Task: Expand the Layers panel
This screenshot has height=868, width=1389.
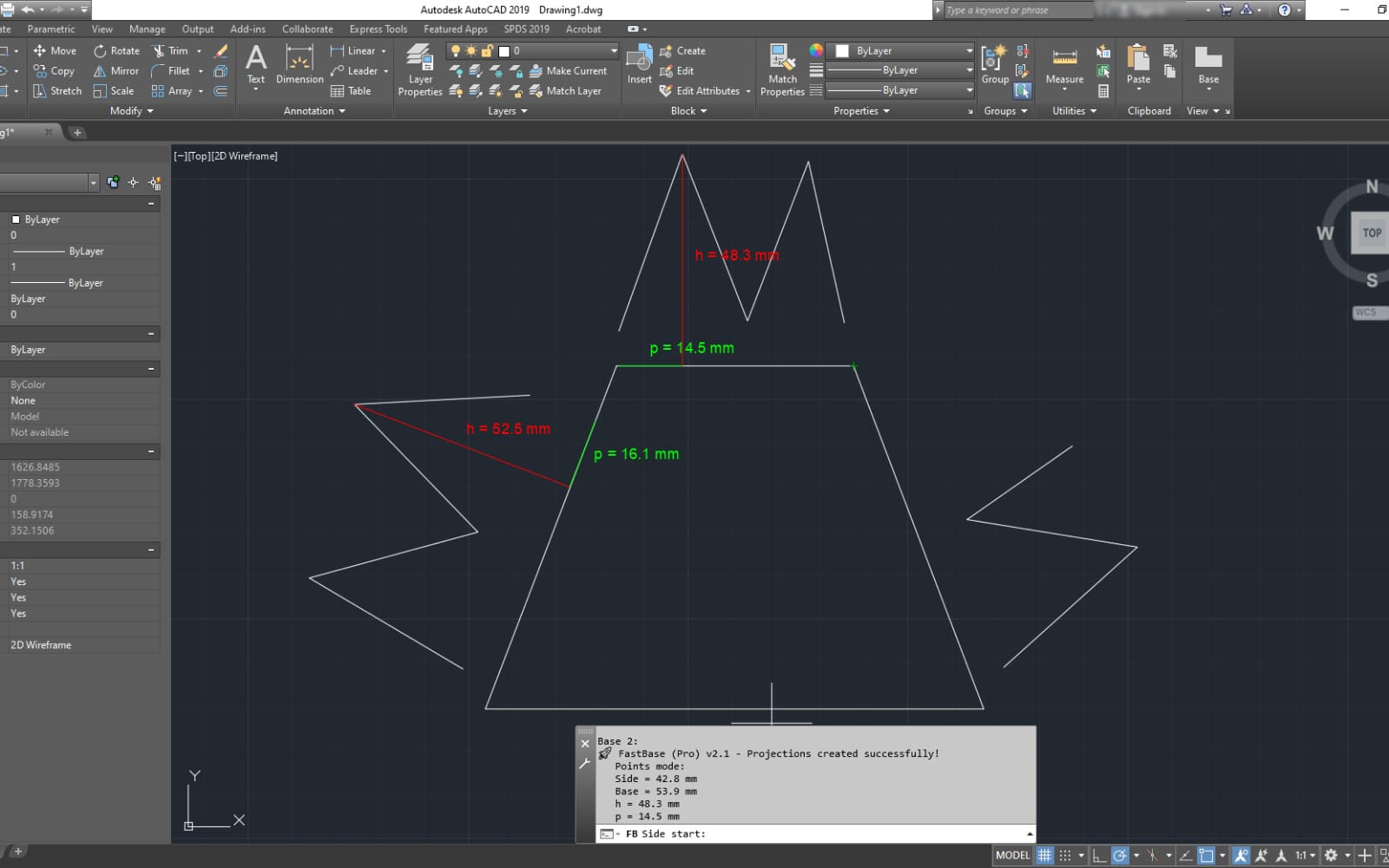Action: coord(507,111)
